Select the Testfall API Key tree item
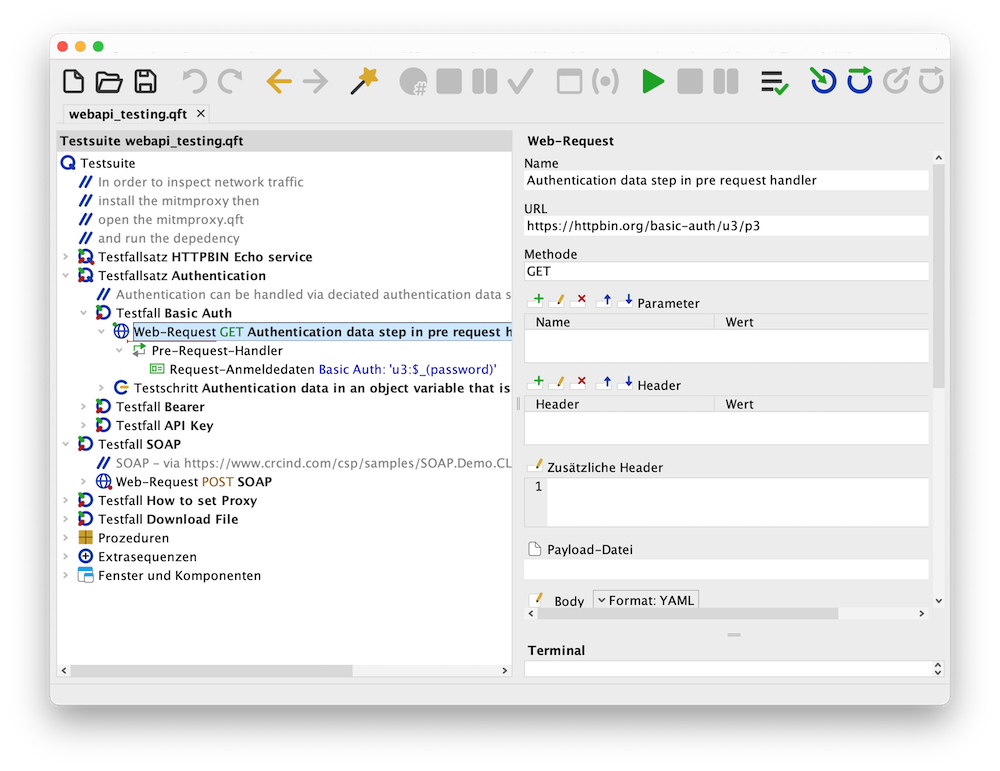 [164, 426]
